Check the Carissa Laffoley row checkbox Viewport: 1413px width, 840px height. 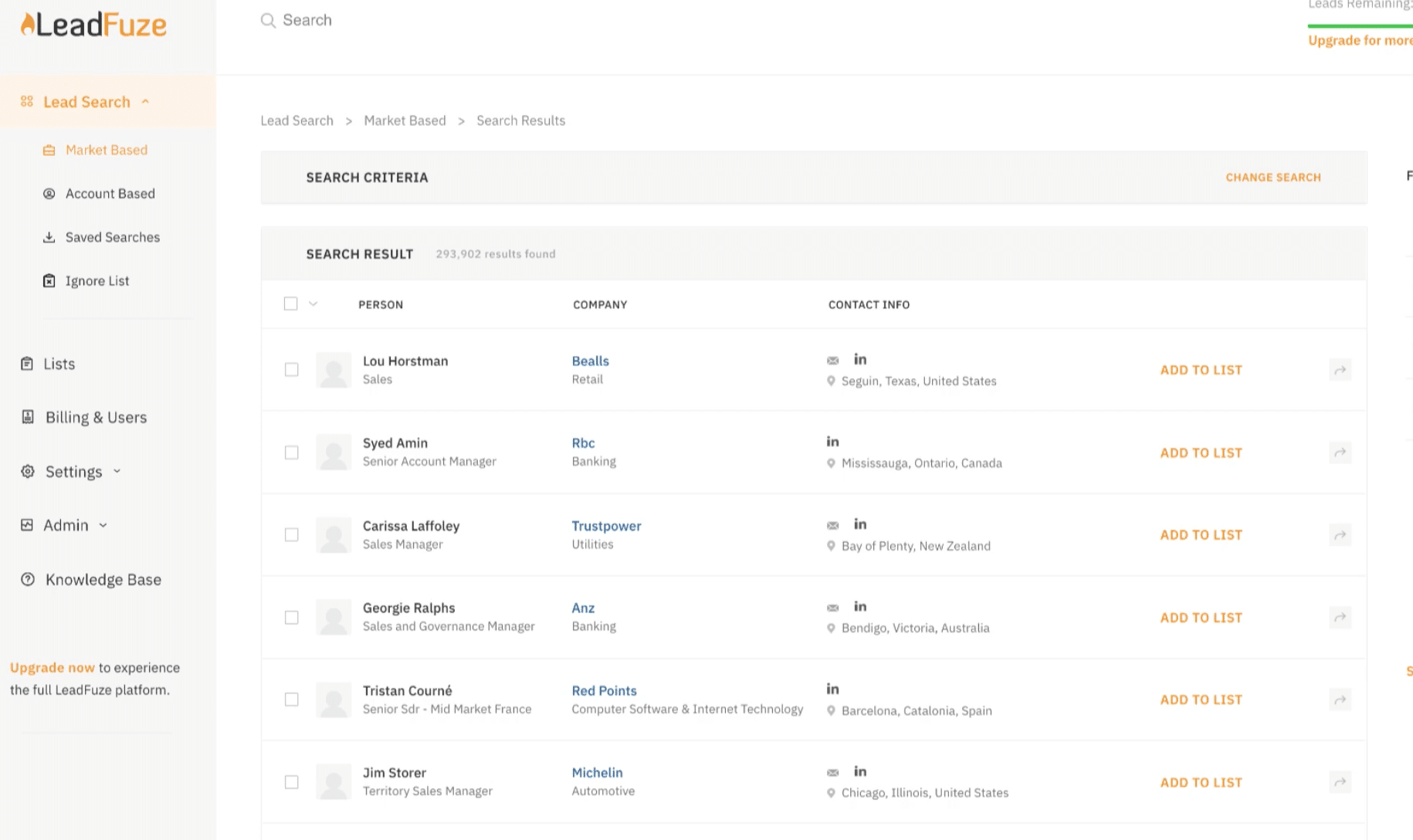pos(291,534)
